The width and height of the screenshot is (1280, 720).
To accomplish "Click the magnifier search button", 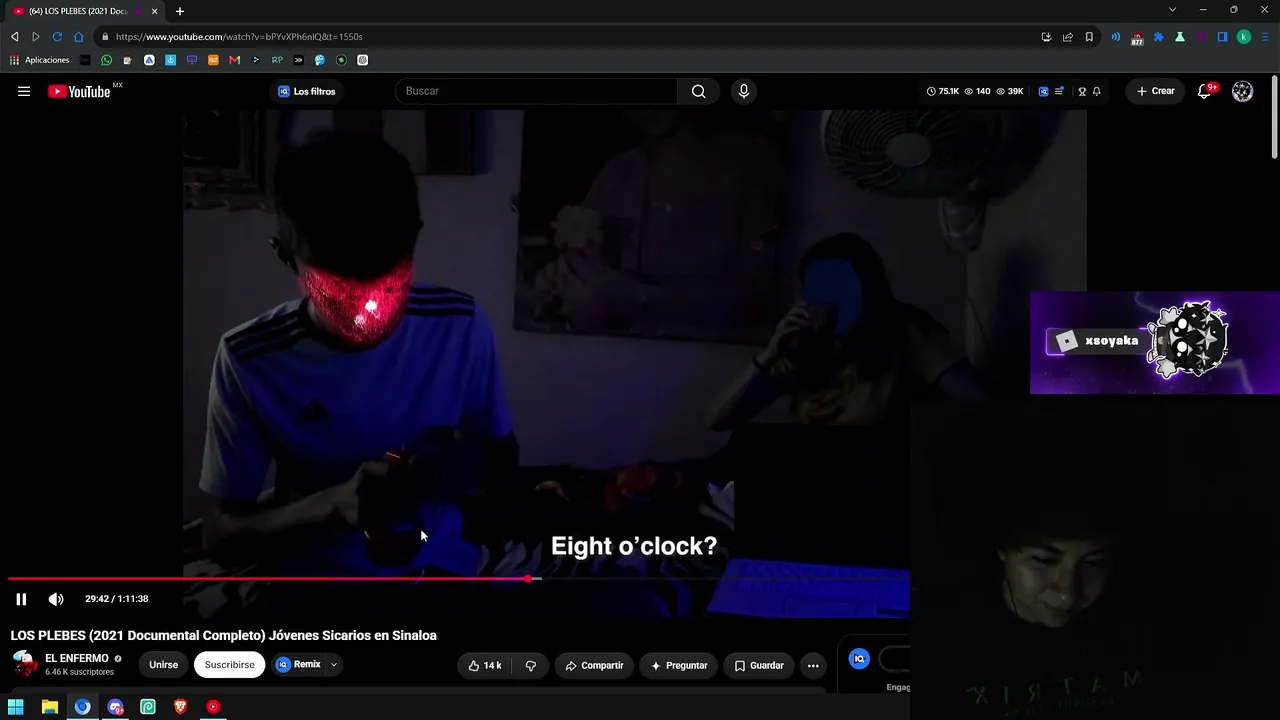I will (698, 91).
